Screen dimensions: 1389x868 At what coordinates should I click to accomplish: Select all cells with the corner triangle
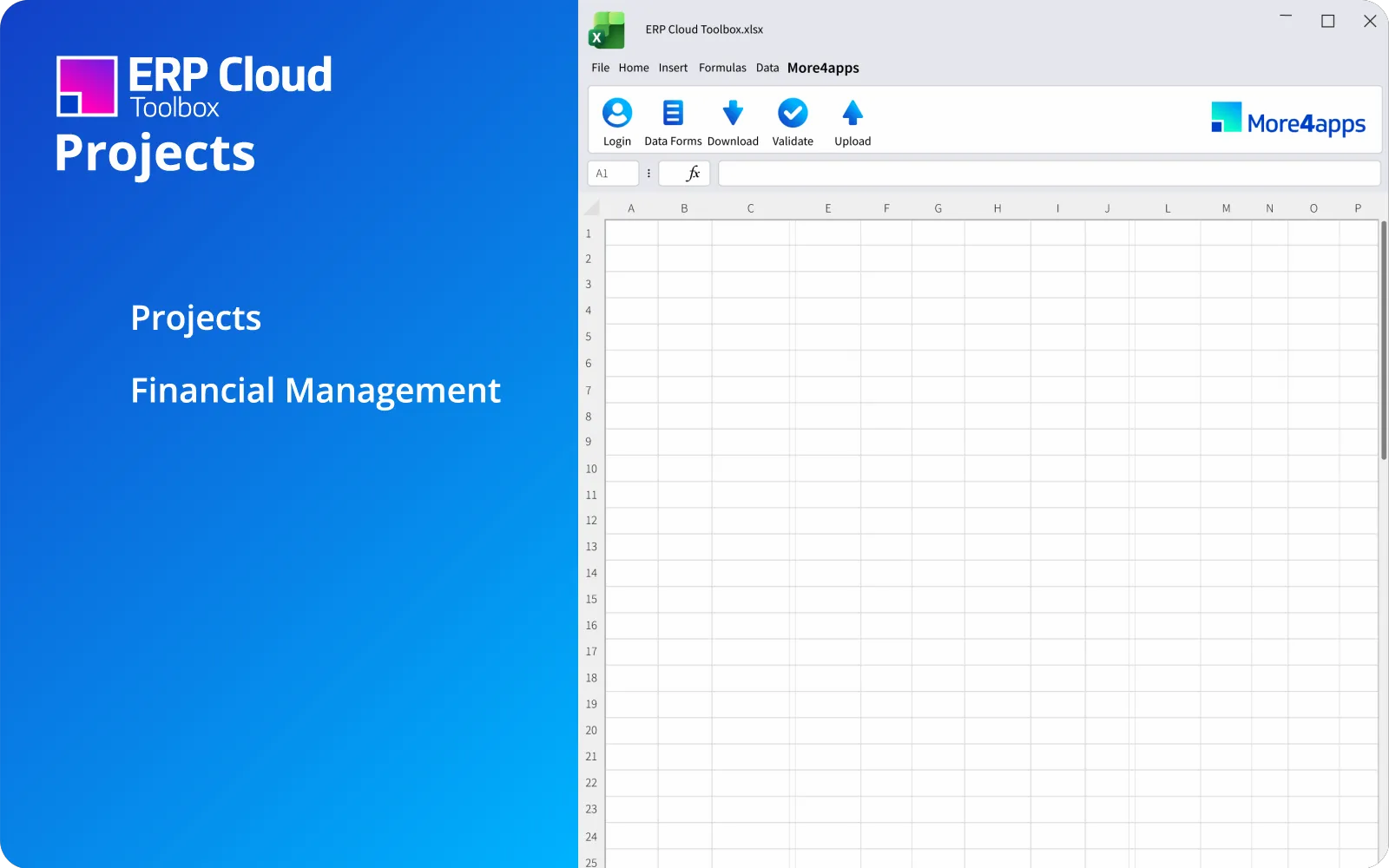coord(592,207)
